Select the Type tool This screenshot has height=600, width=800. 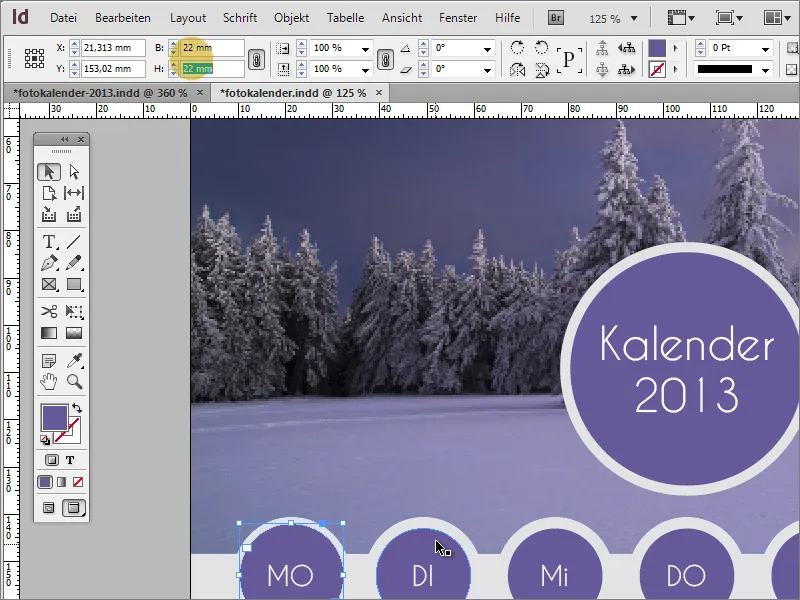pos(49,241)
